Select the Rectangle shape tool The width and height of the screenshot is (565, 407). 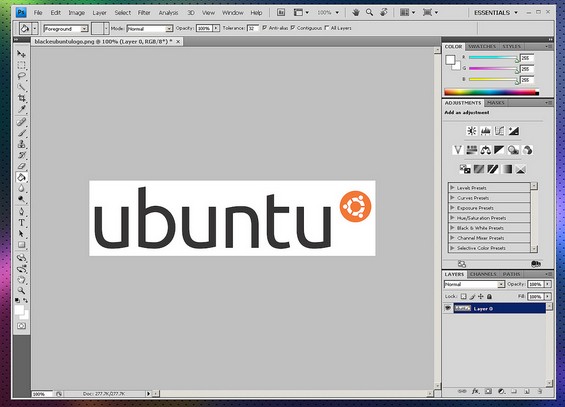21,245
